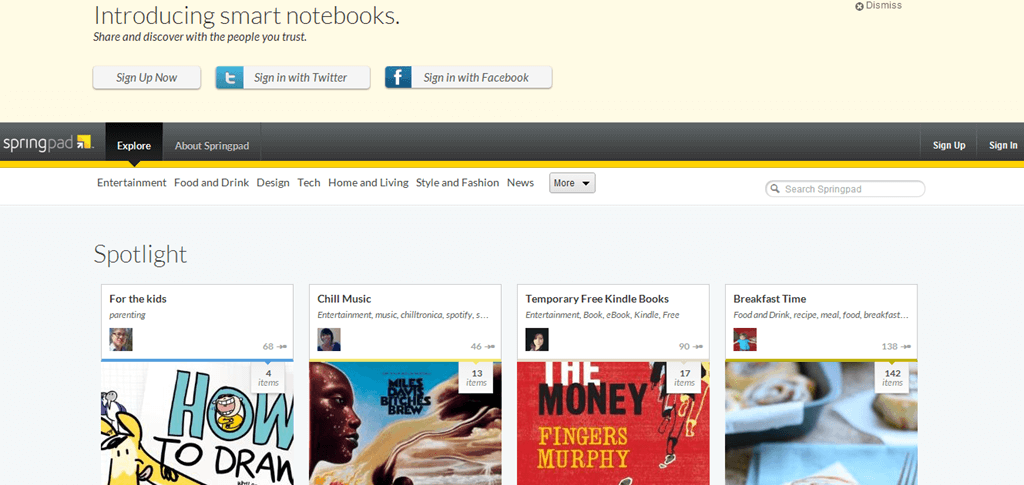Select the Food and Drink category
1024x485 pixels.
click(212, 183)
